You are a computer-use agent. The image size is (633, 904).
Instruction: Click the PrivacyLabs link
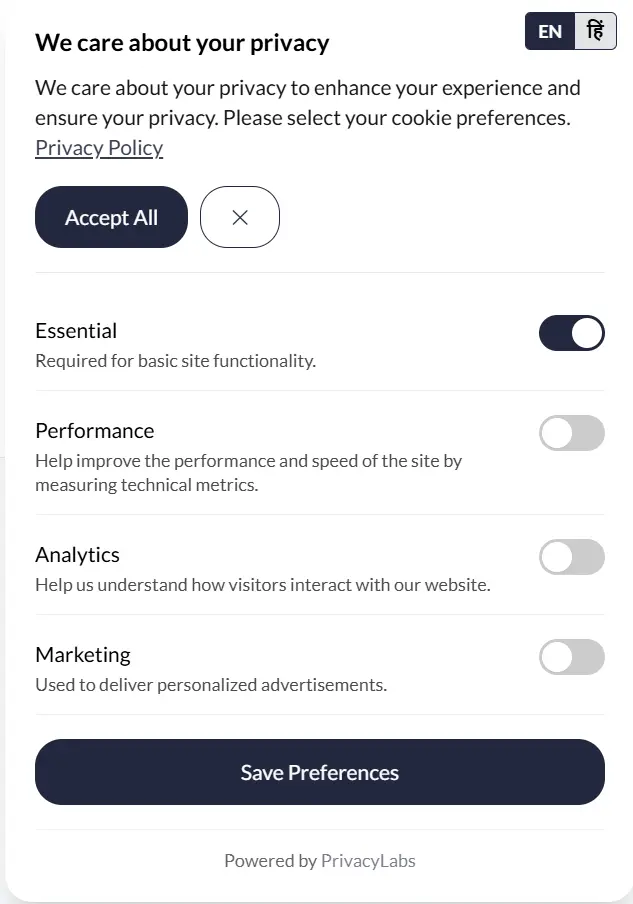coord(368,860)
